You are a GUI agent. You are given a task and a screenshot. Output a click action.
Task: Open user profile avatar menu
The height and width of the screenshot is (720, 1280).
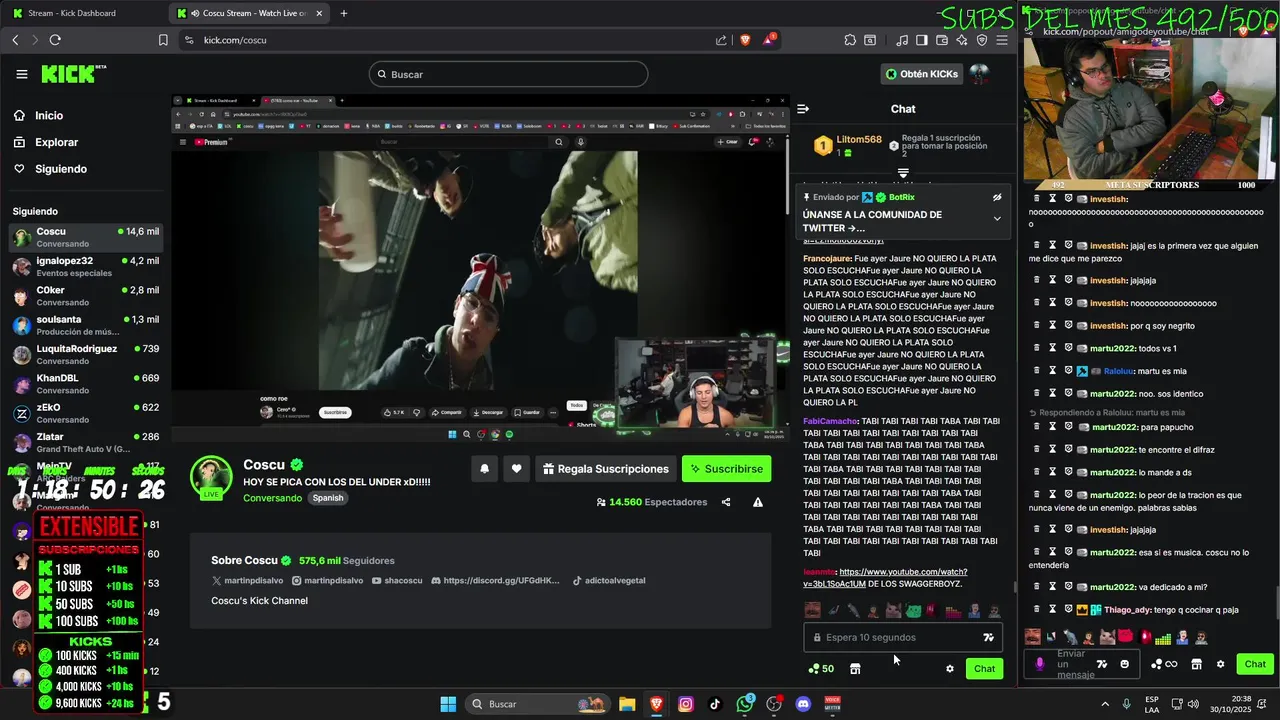coord(979,74)
